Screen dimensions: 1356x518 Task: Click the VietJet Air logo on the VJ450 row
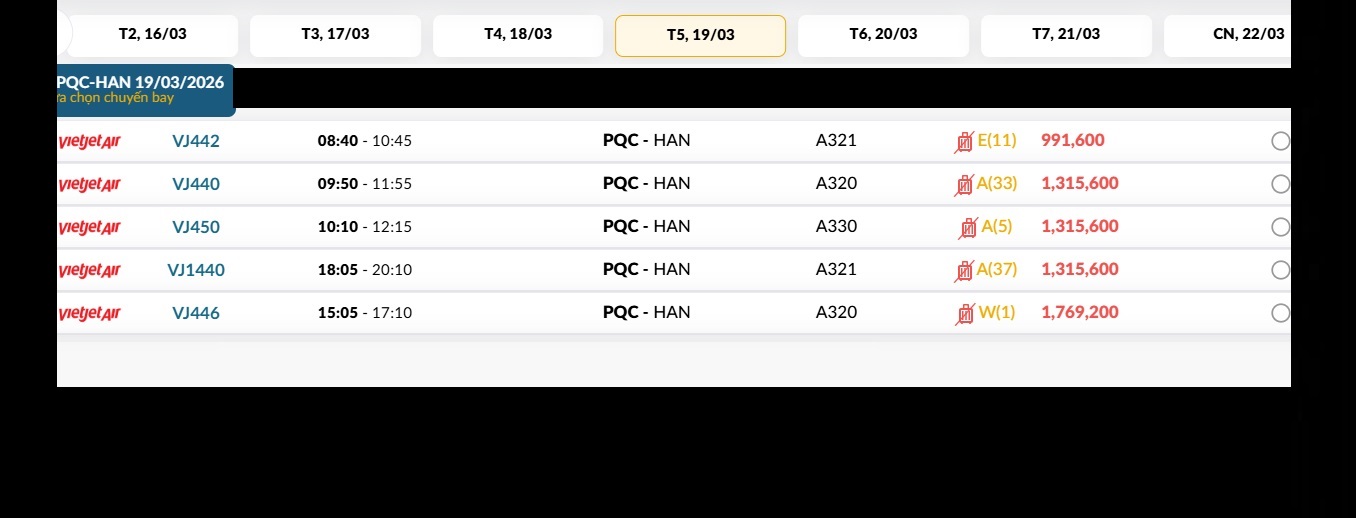[89, 227]
